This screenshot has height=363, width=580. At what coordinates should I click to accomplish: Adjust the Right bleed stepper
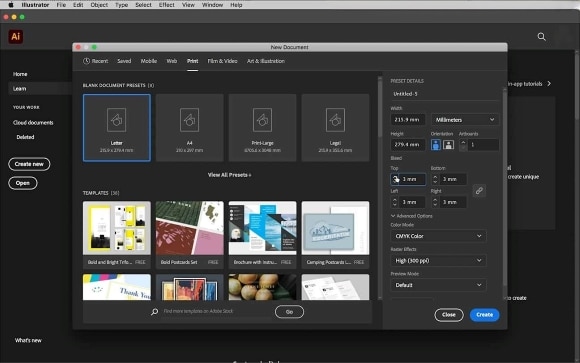tap(435, 202)
